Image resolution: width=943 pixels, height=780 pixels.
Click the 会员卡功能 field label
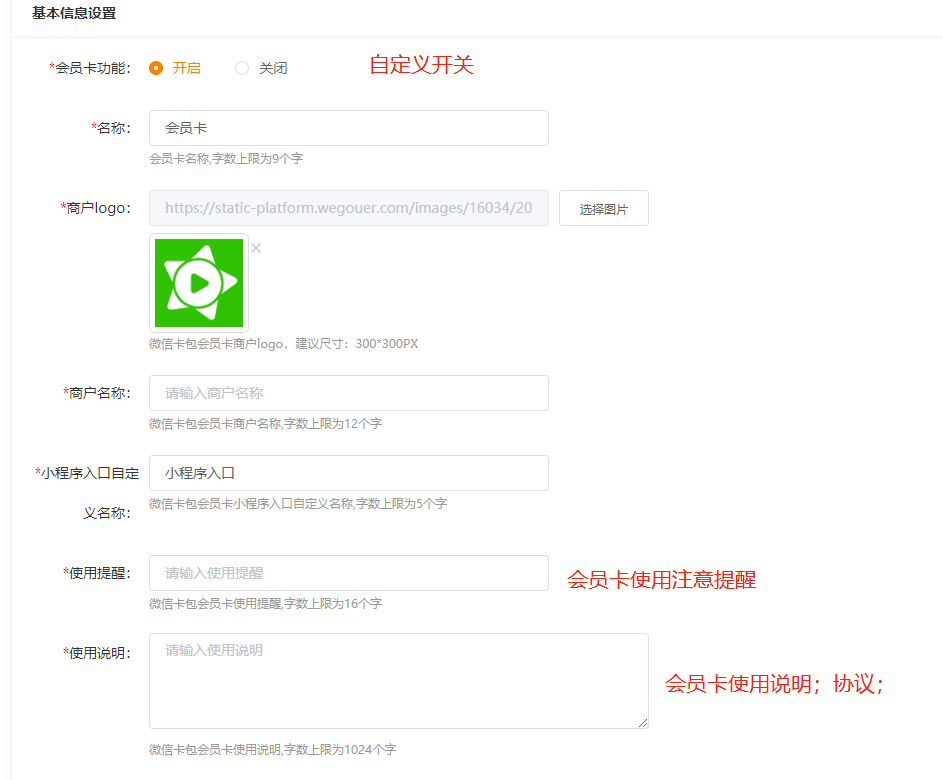click(90, 68)
